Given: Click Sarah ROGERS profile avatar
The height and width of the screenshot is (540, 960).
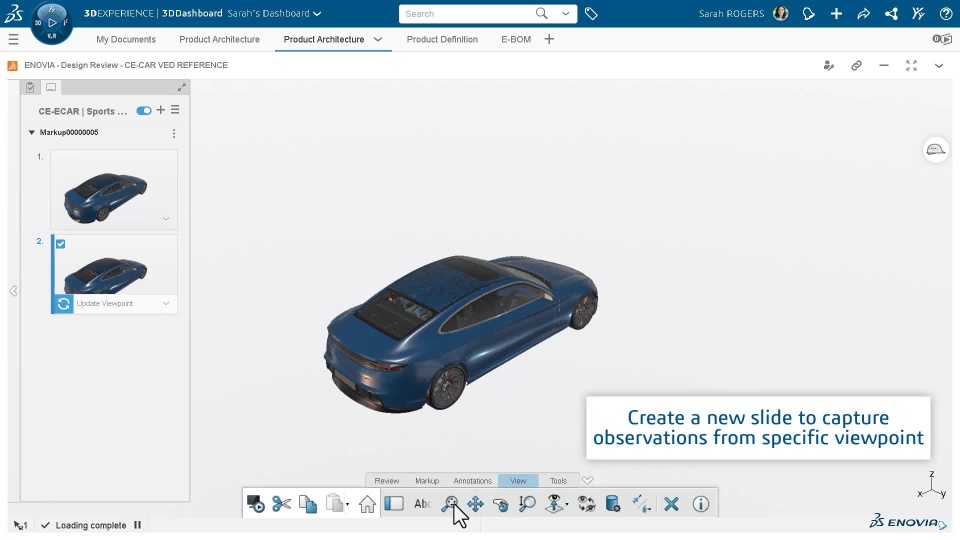Looking at the screenshot, I should click(x=781, y=13).
